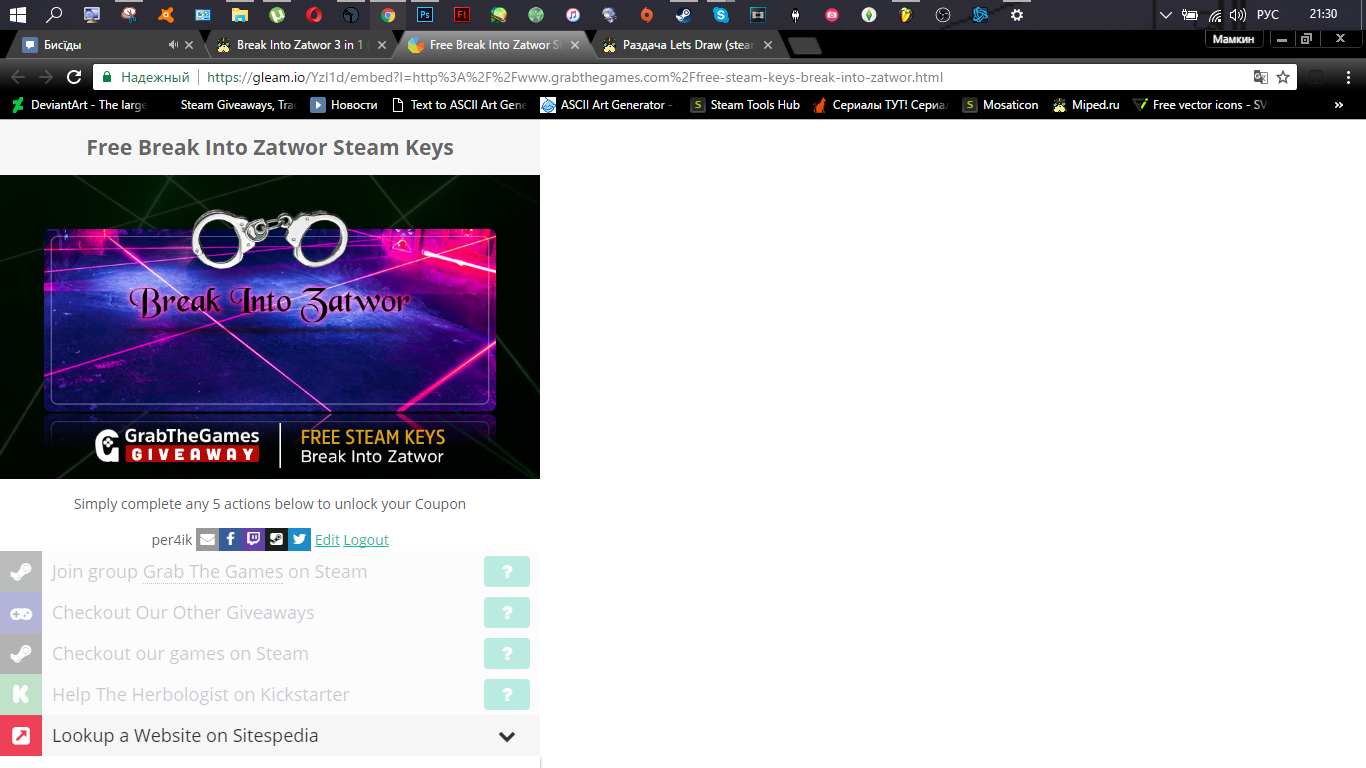Click the Twitter icon beside per4ik
1366x768 pixels.
(x=299, y=539)
